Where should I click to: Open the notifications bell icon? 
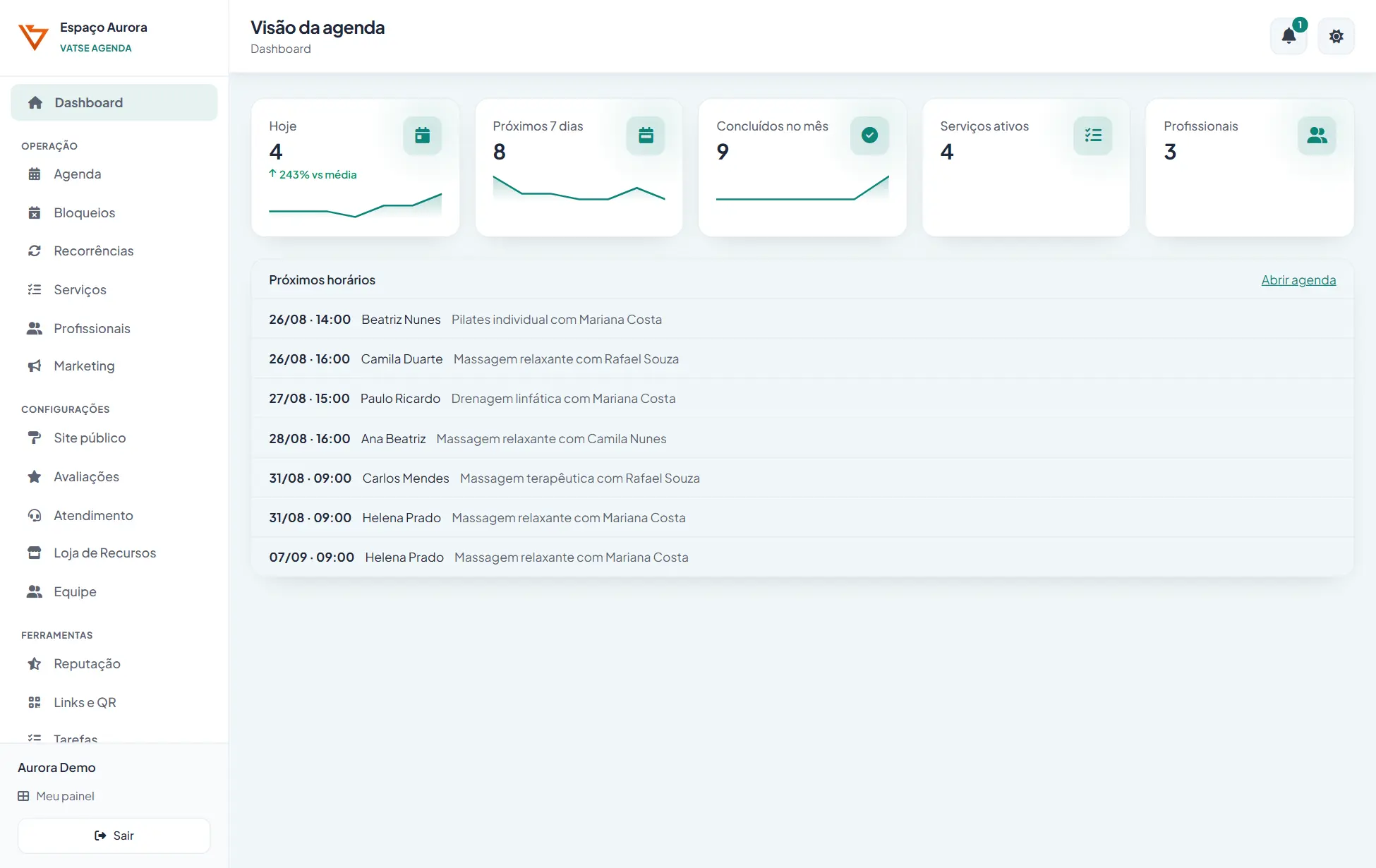(1289, 36)
